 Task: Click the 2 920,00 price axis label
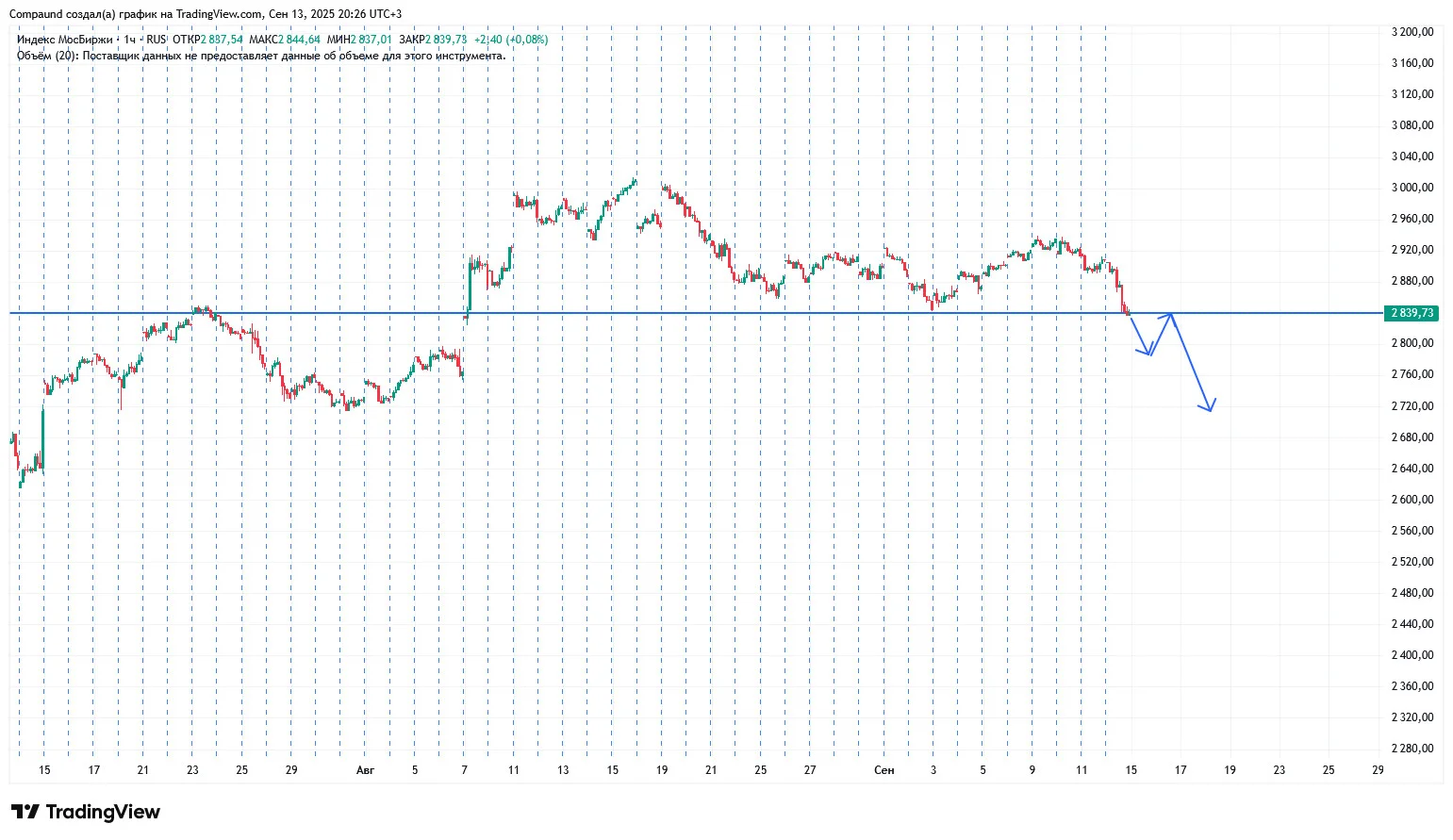(x=1412, y=250)
